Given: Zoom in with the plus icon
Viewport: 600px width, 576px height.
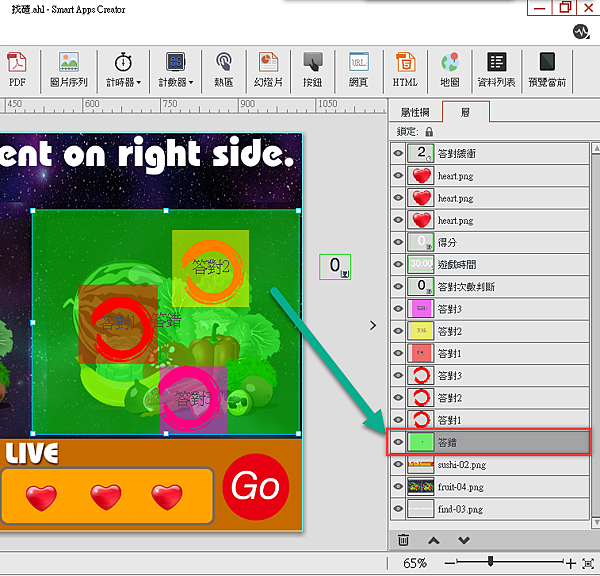Looking at the screenshot, I should coord(571,563).
